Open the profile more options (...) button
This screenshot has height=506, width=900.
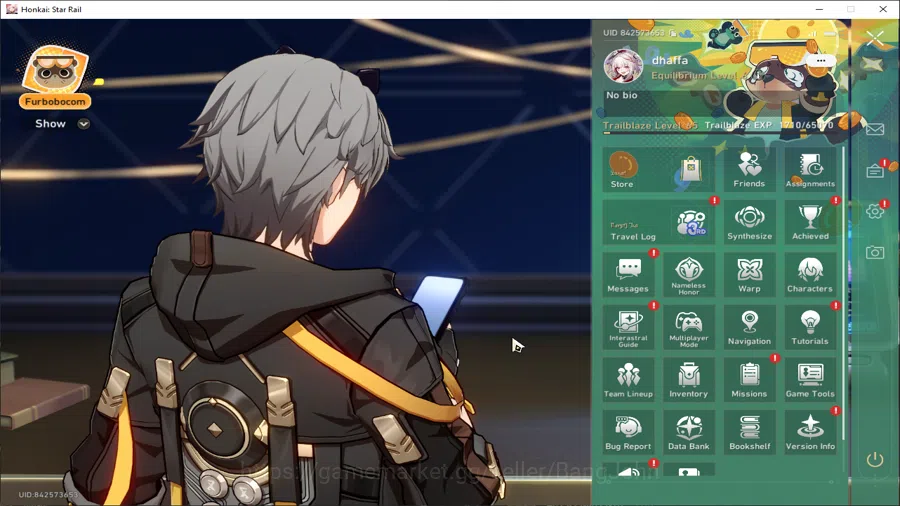click(820, 60)
